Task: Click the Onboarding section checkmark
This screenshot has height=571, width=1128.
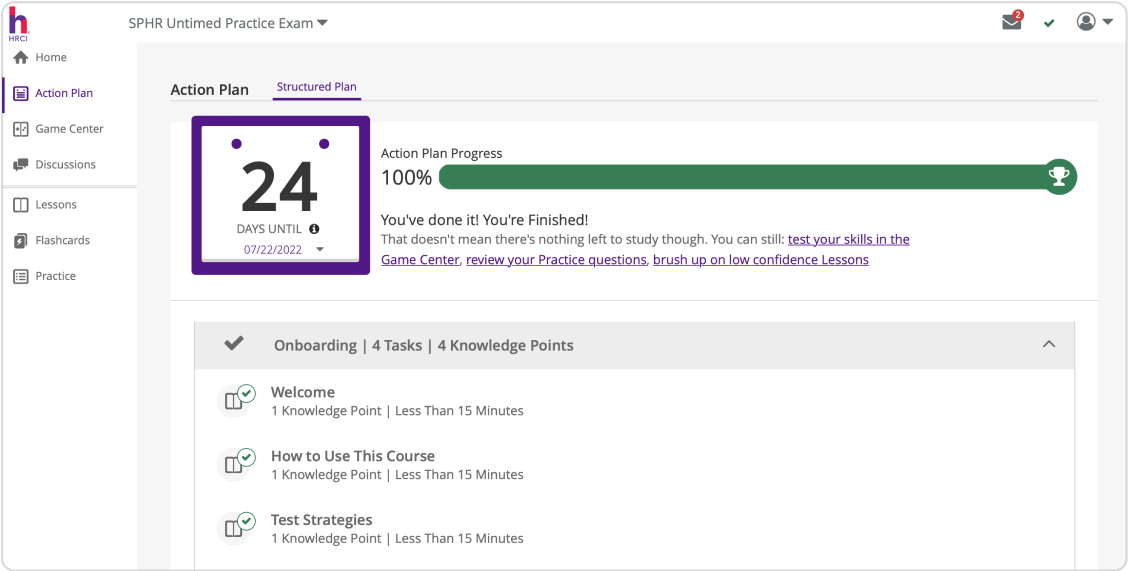Action: coord(234,344)
